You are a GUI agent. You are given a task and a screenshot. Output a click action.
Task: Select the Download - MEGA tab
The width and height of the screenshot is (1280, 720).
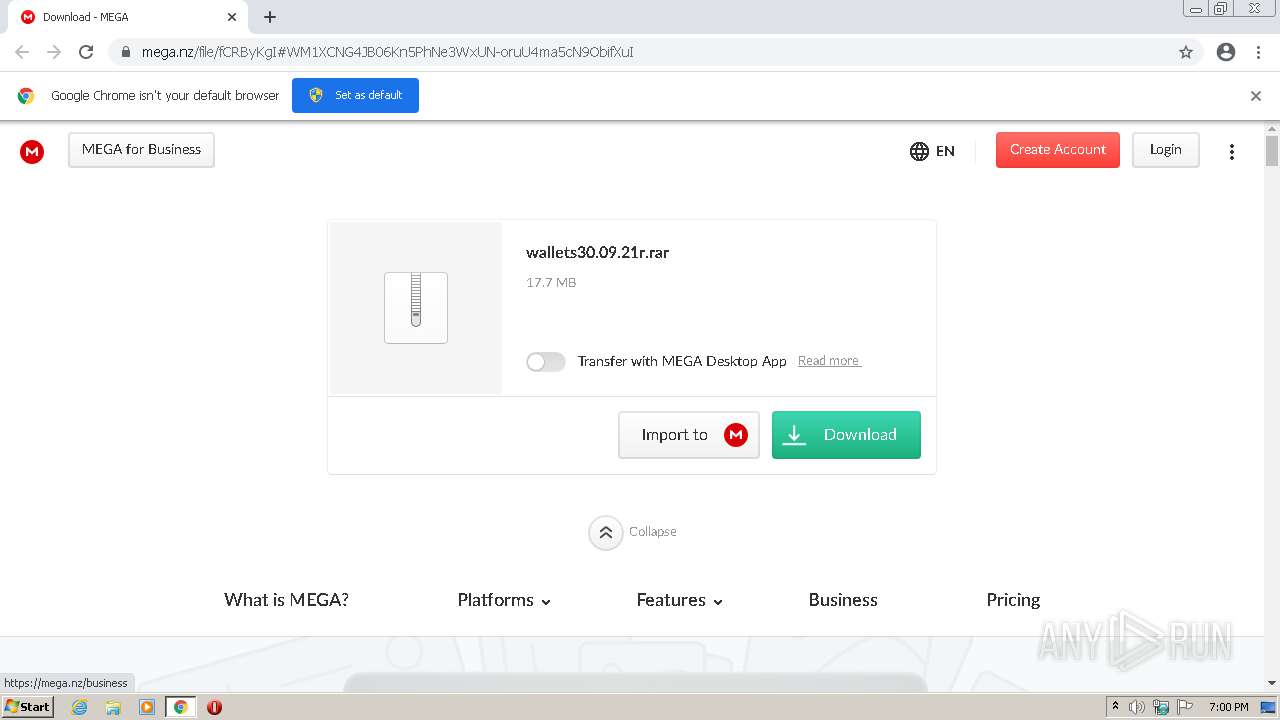tap(128, 17)
